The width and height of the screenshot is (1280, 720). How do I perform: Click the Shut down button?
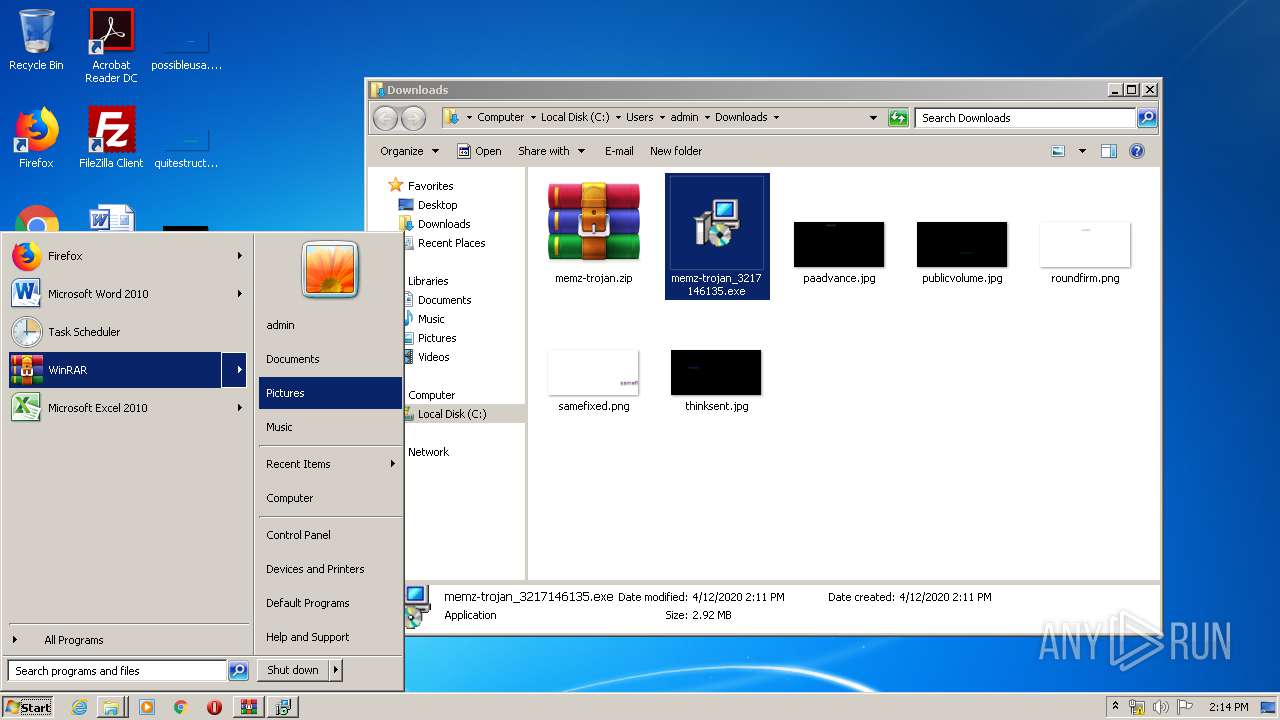pyautogui.click(x=293, y=670)
